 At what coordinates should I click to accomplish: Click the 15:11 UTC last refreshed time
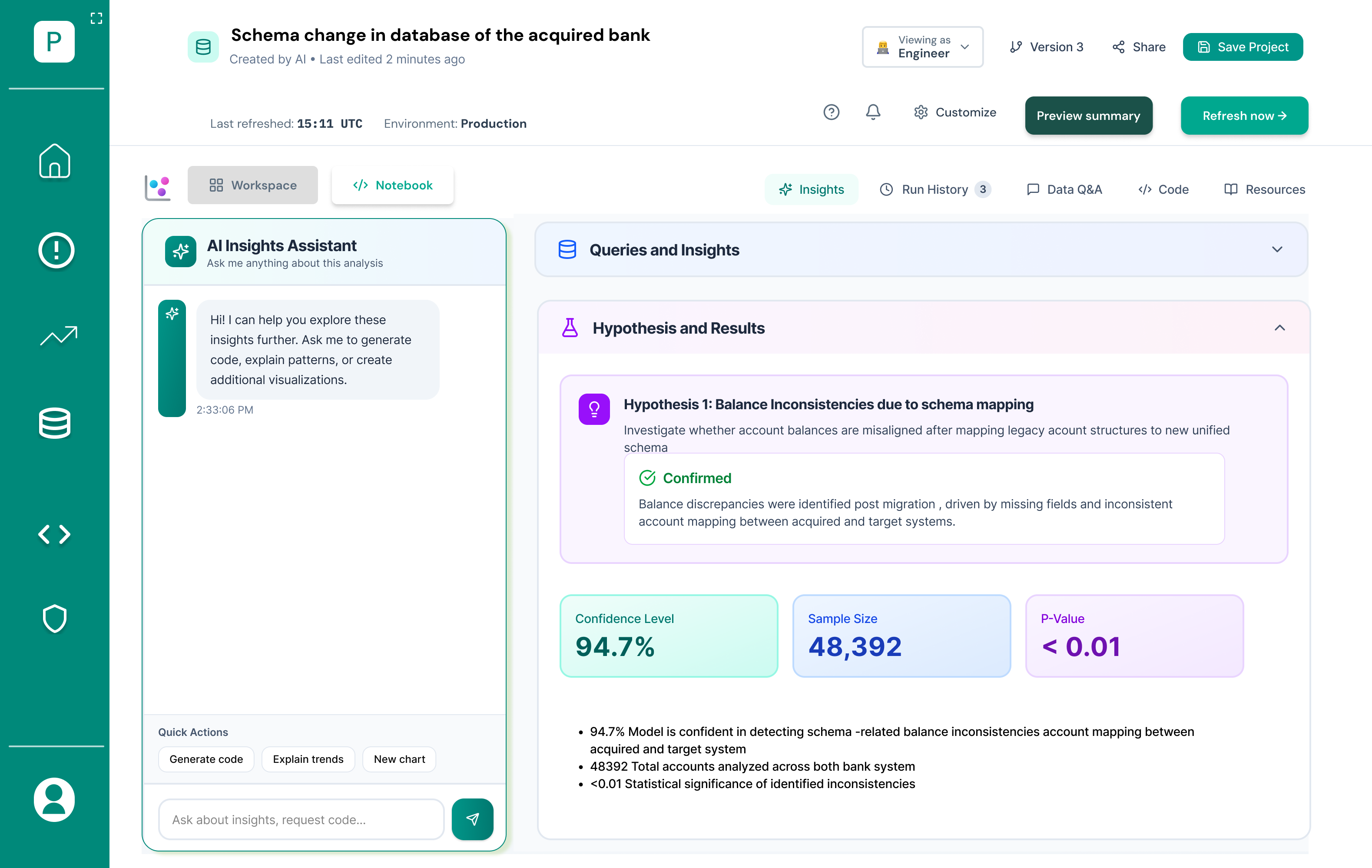pos(329,124)
